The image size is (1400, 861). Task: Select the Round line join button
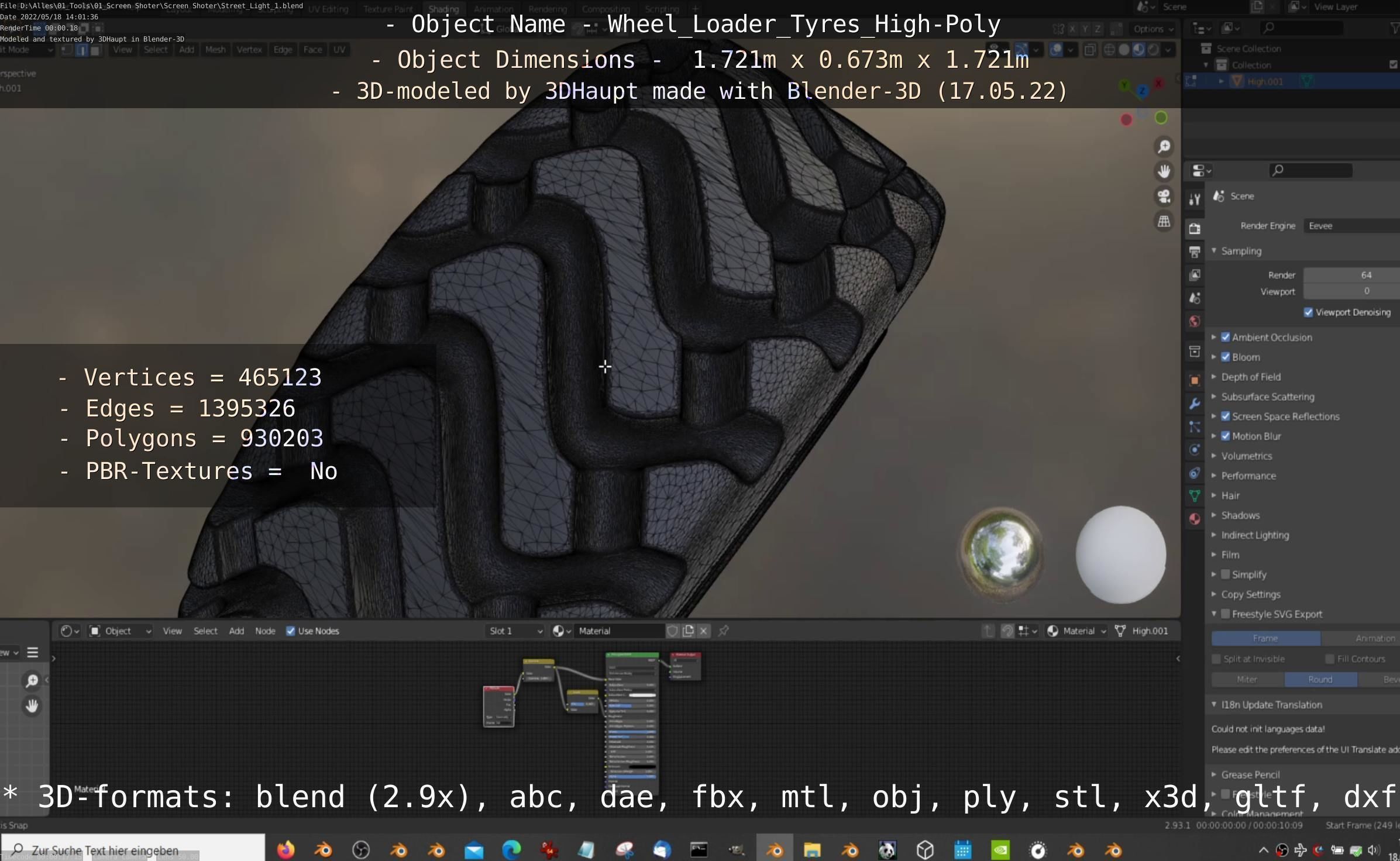click(1320, 680)
